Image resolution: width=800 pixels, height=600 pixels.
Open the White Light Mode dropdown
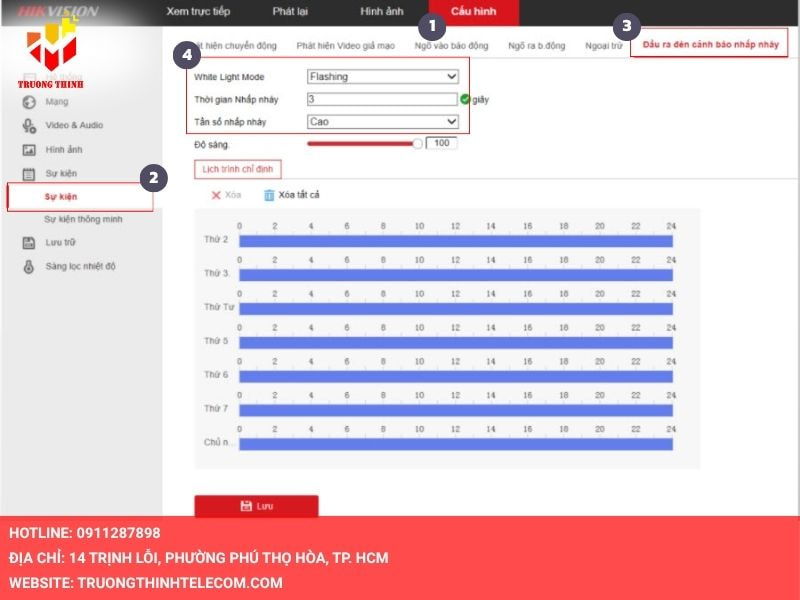382,77
